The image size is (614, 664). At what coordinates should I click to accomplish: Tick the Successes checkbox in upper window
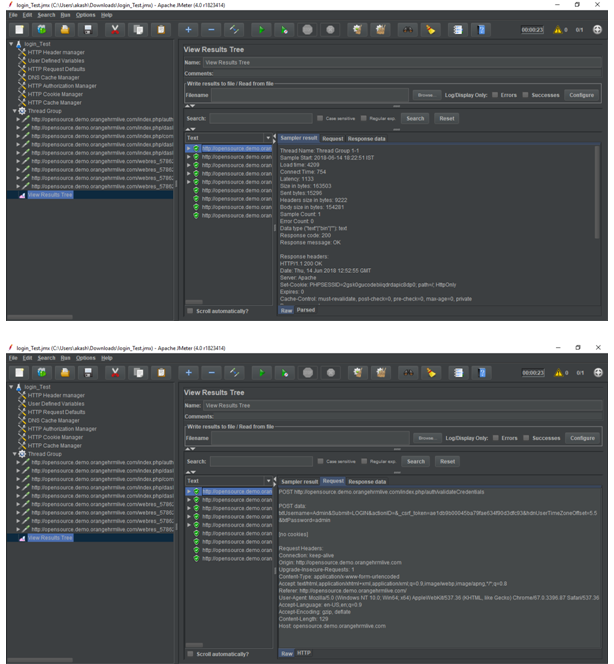[x=525, y=95]
